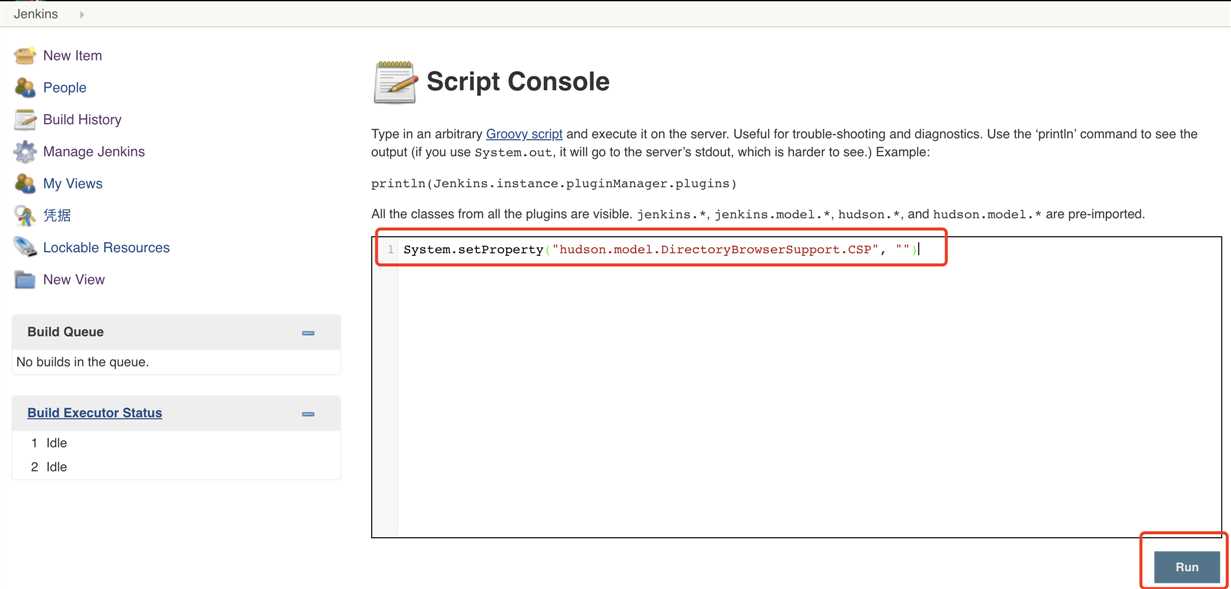Click the New View folder icon
The height and width of the screenshot is (589, 1231).
tap(25, 279)
